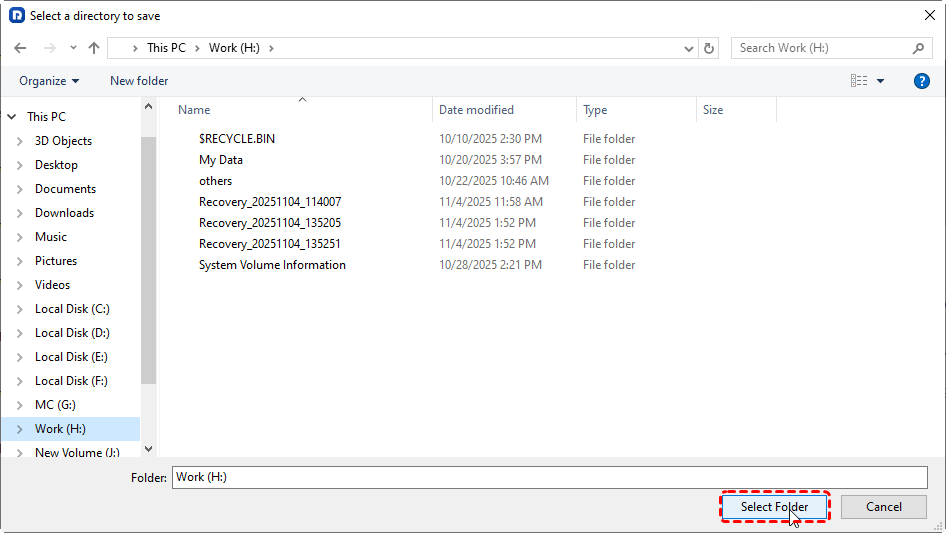Select MC (G:) drive in sidebar
Image resolution: width=946 pixels, height=533 pixels.
coord(55,405)
